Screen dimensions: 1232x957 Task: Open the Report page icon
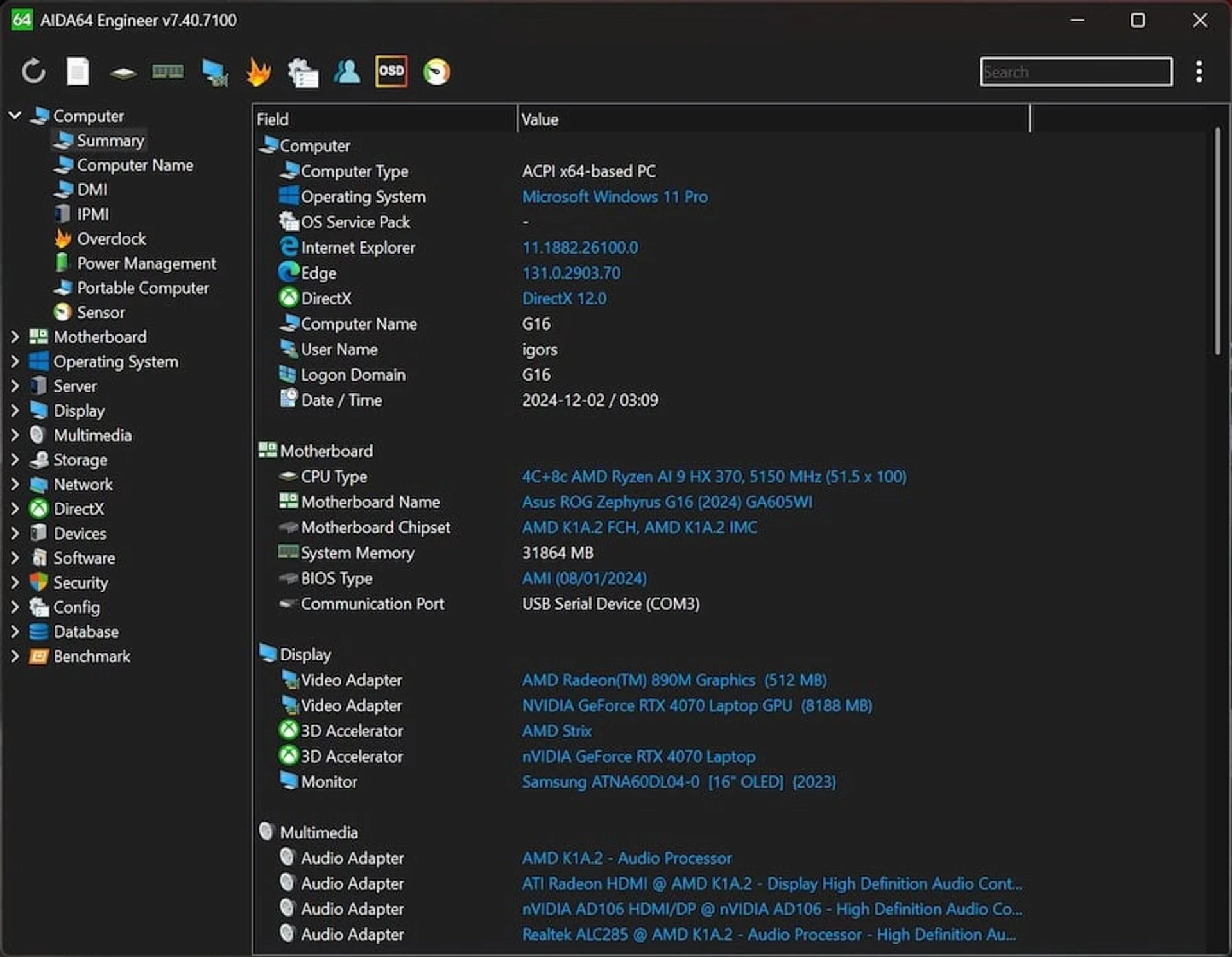click(x=78, y=71)
